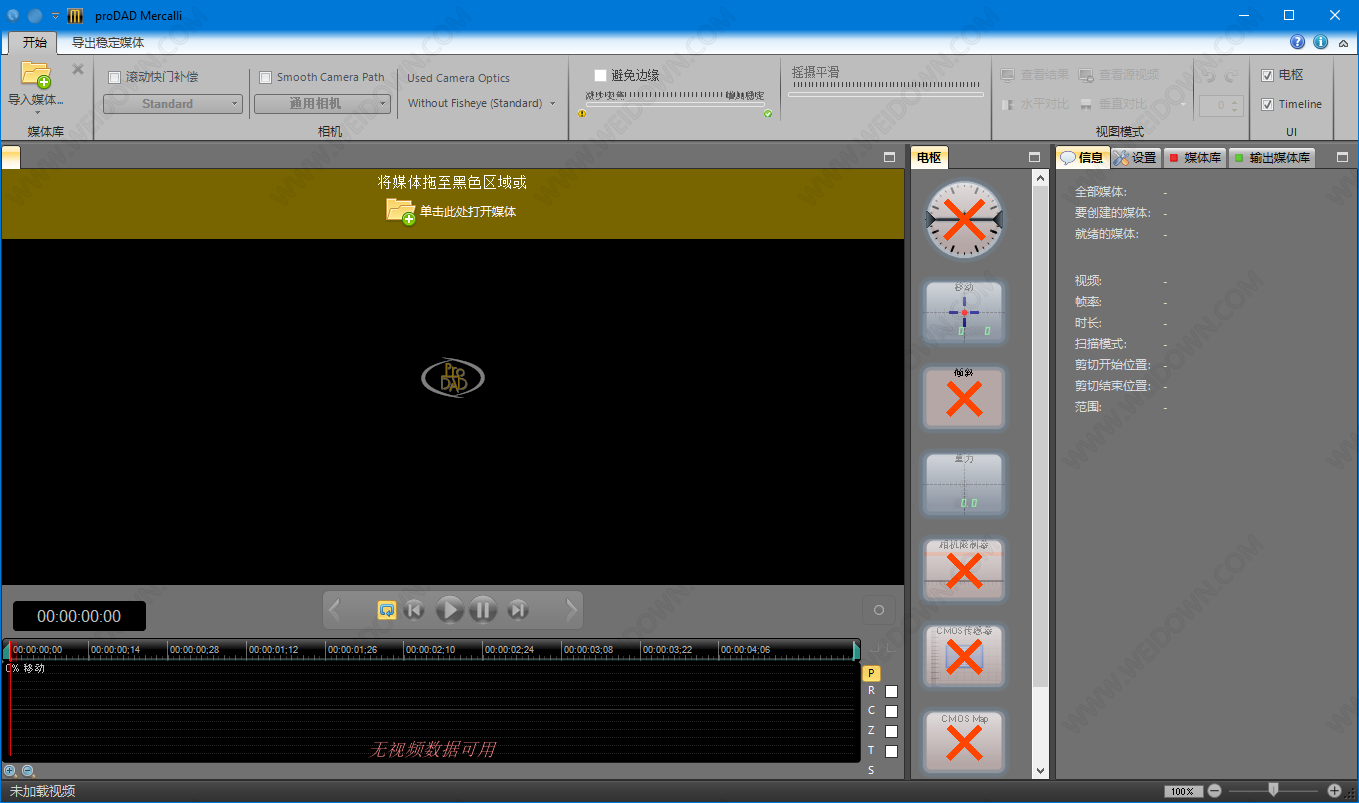Uncheck the Timeline UI checkbox

[1267, 104]
